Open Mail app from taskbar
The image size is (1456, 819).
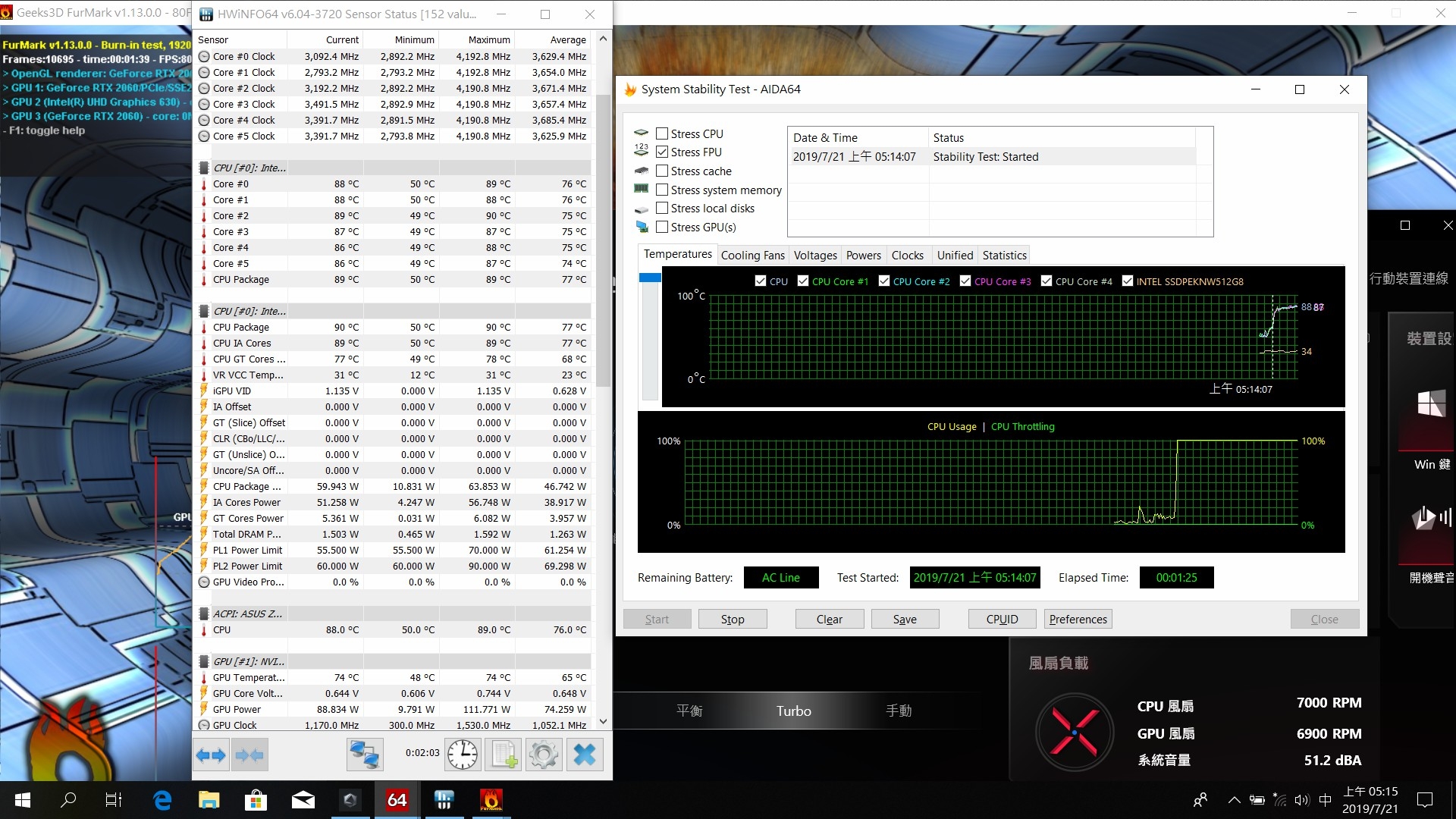pyautogui.click(x=303, y=800)
